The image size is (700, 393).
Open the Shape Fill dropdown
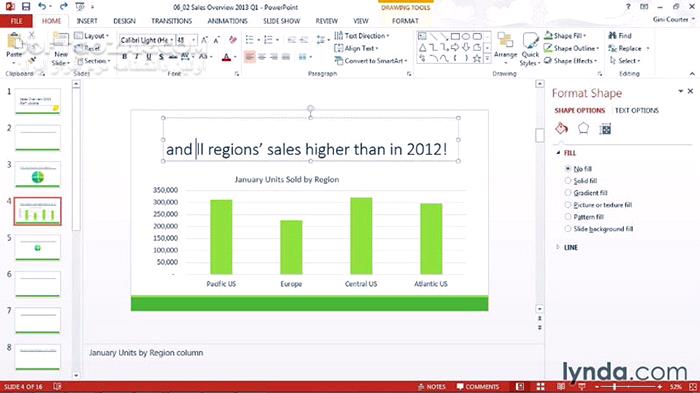click(565, 36)
